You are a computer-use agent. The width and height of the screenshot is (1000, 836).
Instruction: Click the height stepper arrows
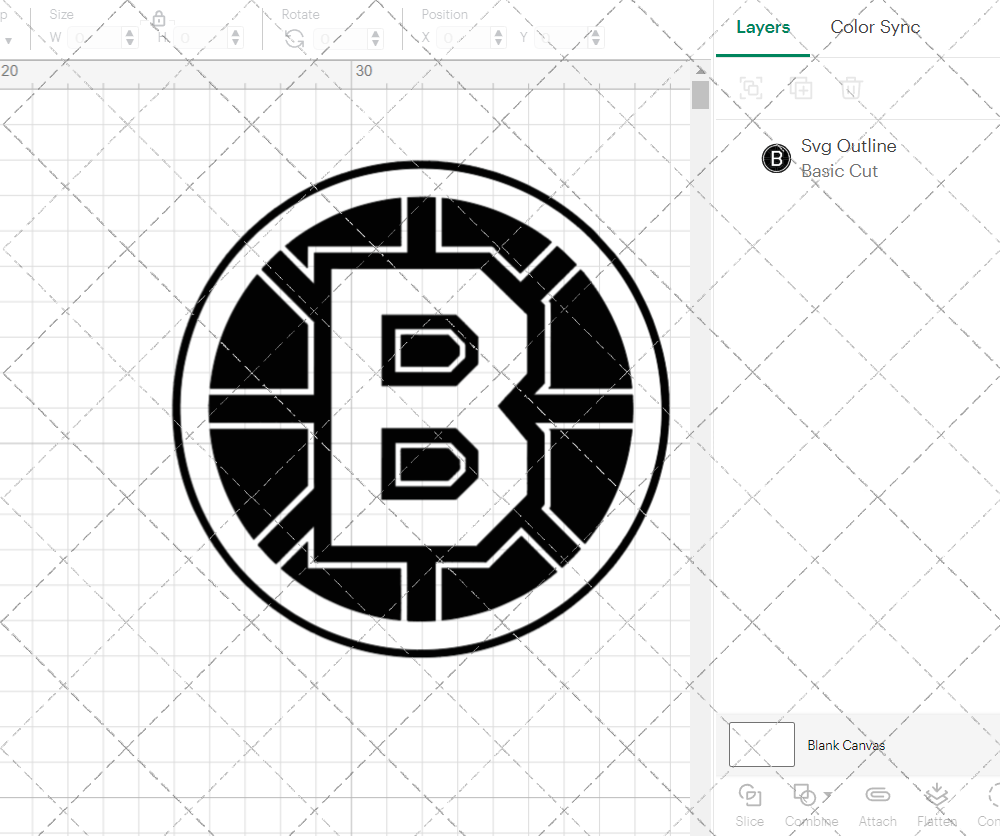point(236,38)
